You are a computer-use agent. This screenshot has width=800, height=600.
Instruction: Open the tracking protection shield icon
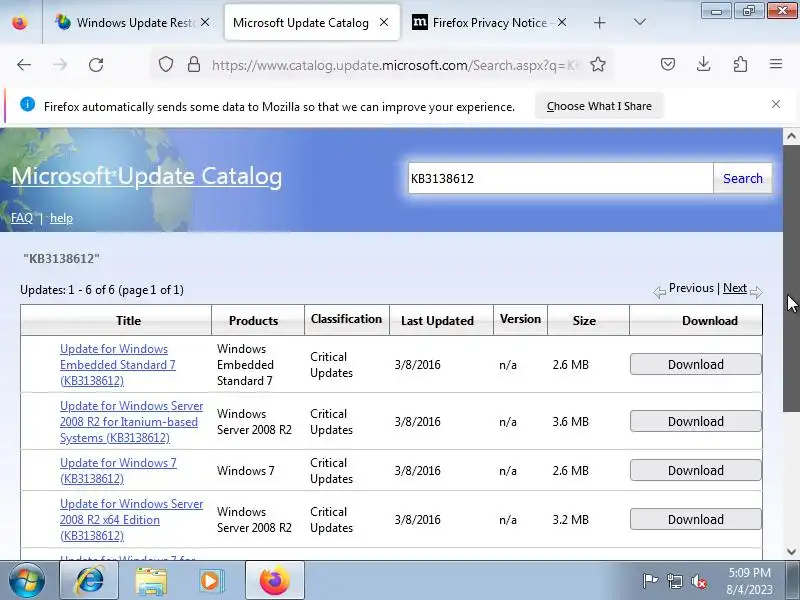[165, 64]
